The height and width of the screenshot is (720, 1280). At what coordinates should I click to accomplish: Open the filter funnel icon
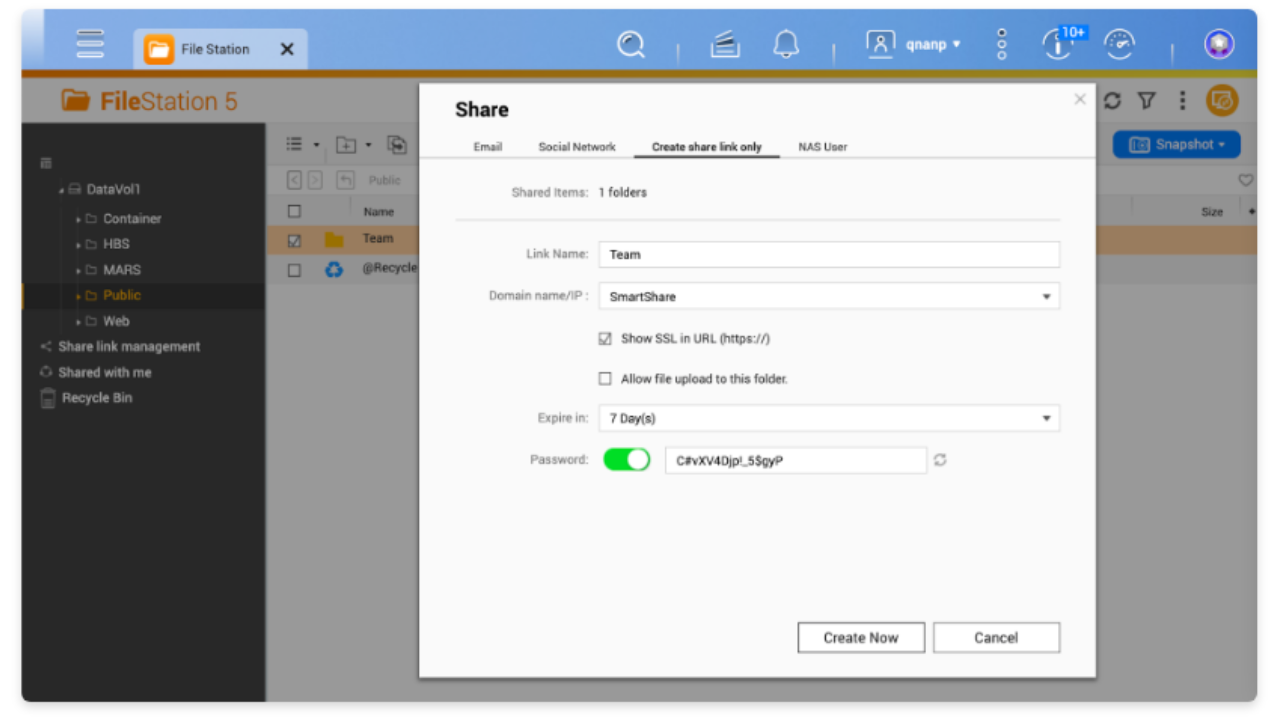click(x=1146, y=101)
